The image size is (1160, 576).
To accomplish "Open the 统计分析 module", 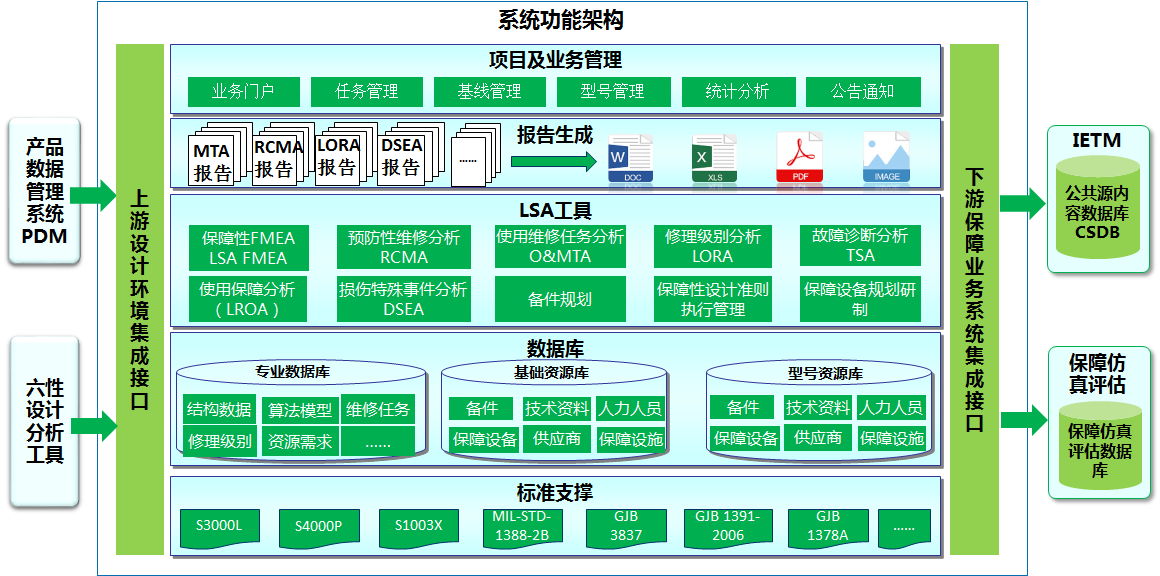I will [x=738, y=91].
